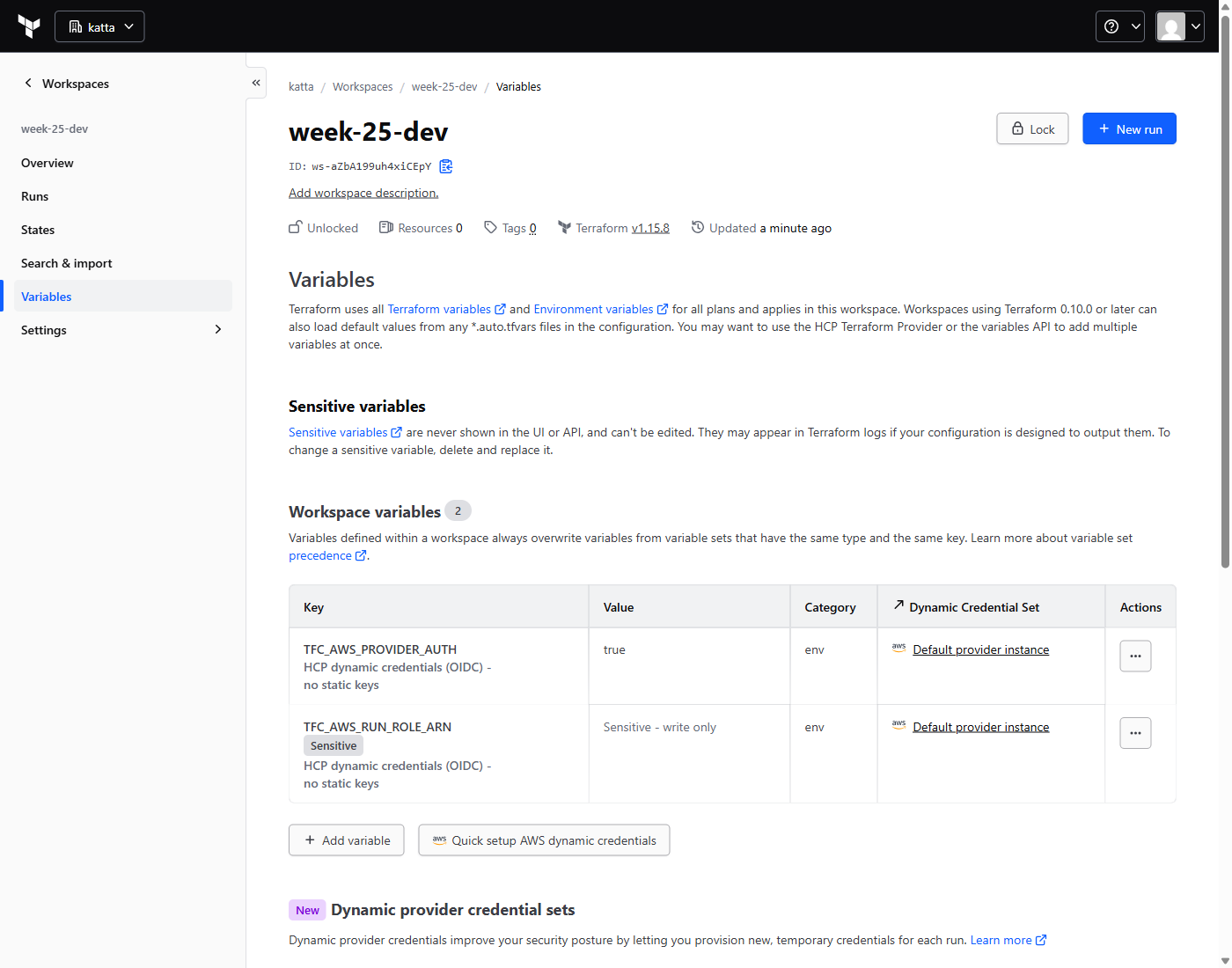Open Learn more about dynamic credentials
Viewport: 1232px width, 968px height.
(x=1008, y=940)
